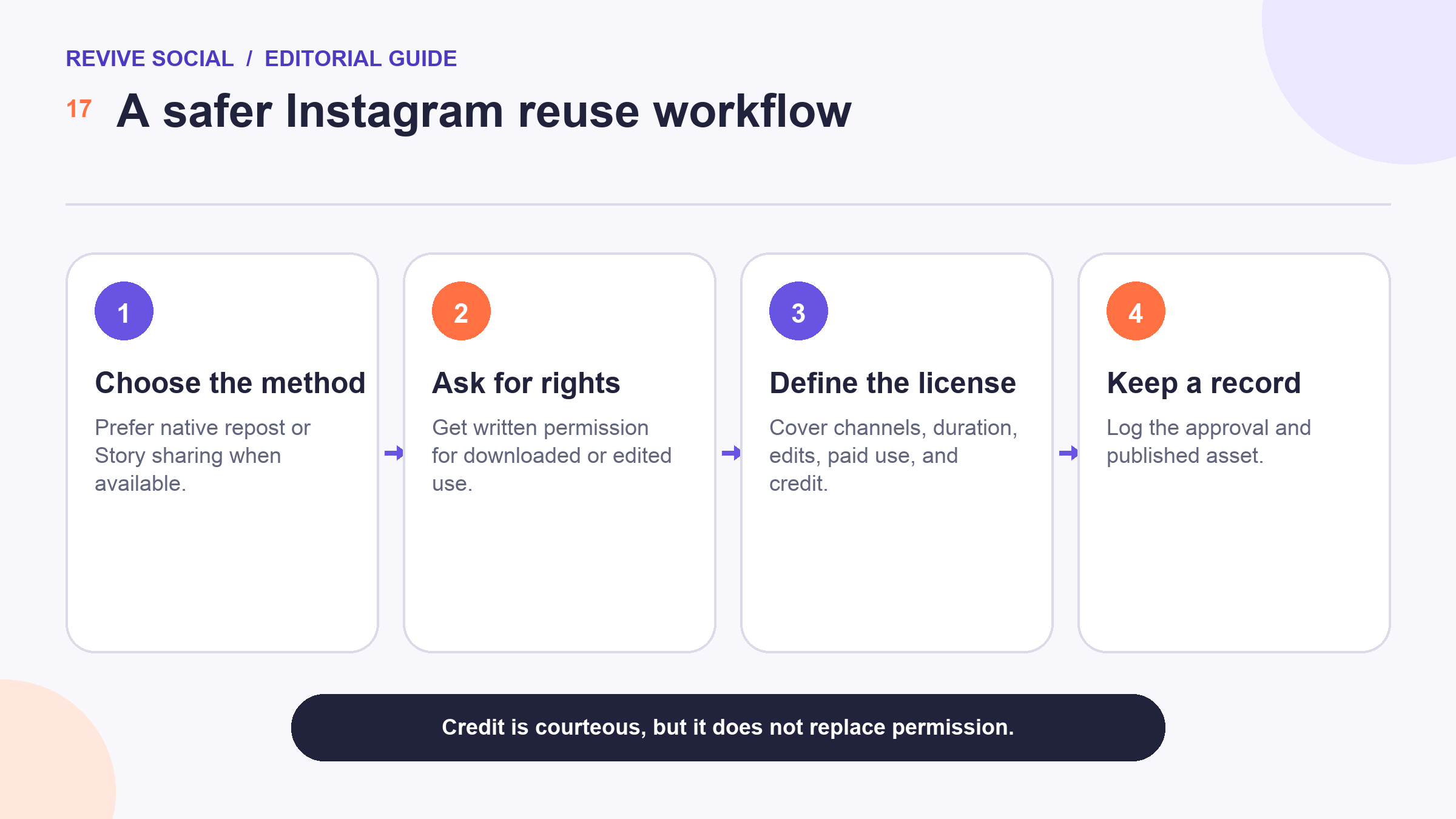Select the 'Log the approval' description
1456x819 pixels.
tap(1208, 442)
